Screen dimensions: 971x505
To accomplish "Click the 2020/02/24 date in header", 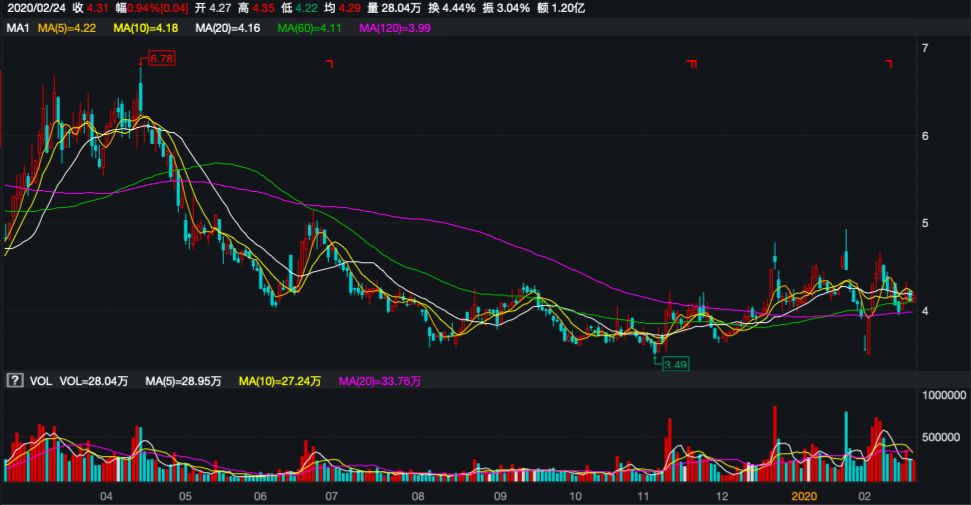I will (x=36, y=8).
